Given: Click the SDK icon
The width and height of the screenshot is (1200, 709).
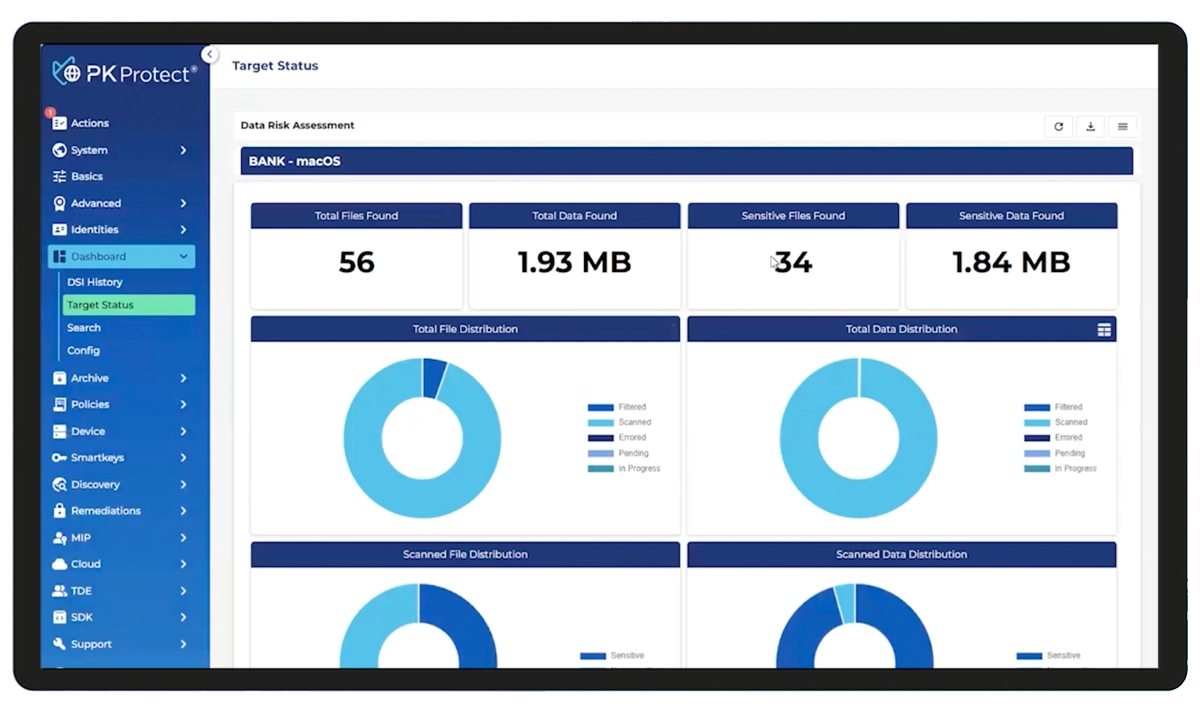Looking at the screenshot, I should click(59, 617).
